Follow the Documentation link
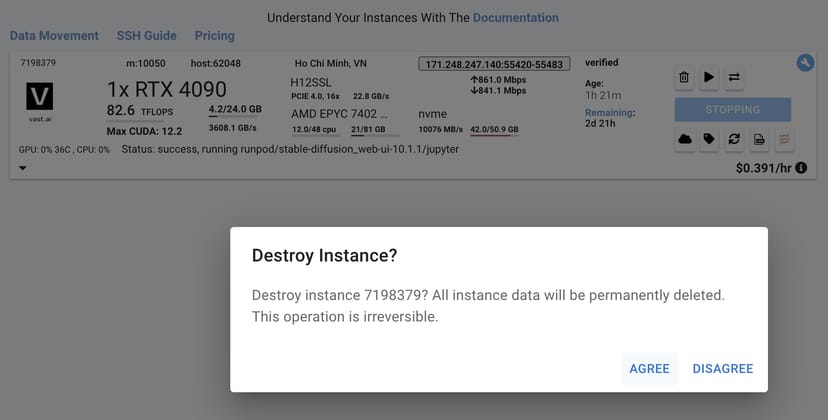Viewport: 828px width, 420px height. (515, 18)
